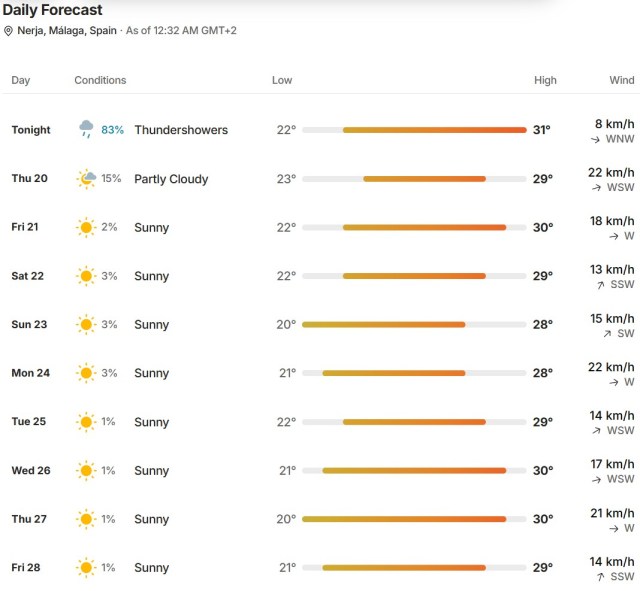Screen dimensions: 640x591
Task: Click the SSW wind arrow for Sat 22
Action: click(x=600, y=285)
